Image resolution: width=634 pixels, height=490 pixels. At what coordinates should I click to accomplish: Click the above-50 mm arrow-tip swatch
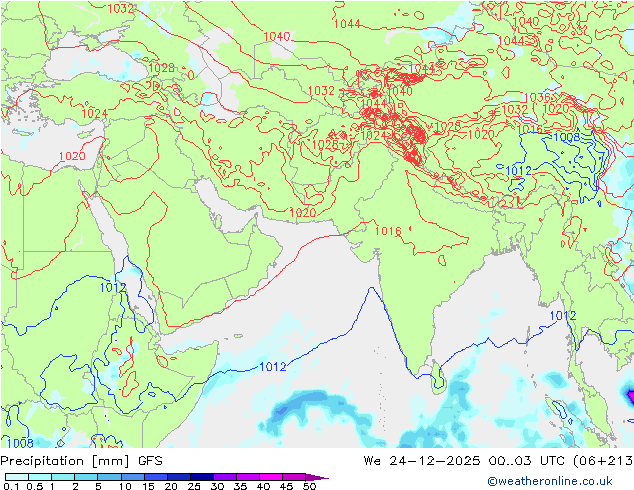(x=317, y=477)
